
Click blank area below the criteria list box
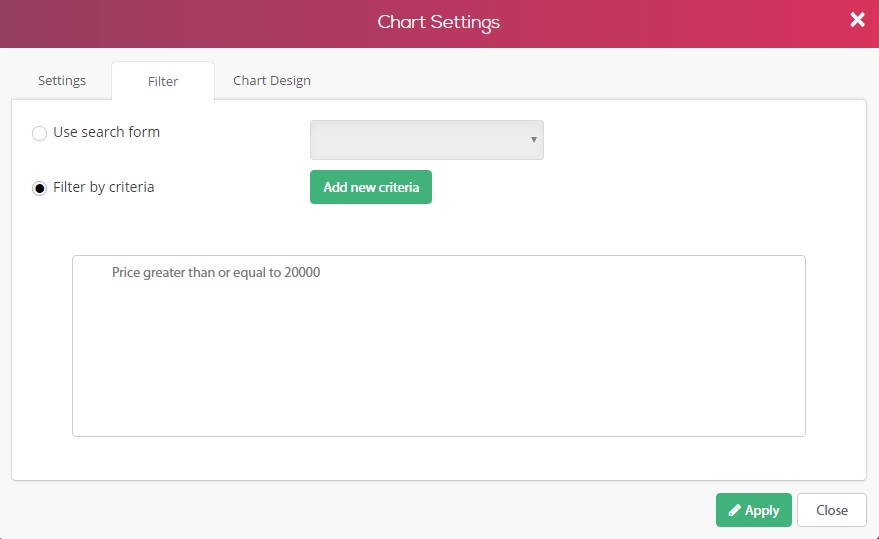click(438, 458)
